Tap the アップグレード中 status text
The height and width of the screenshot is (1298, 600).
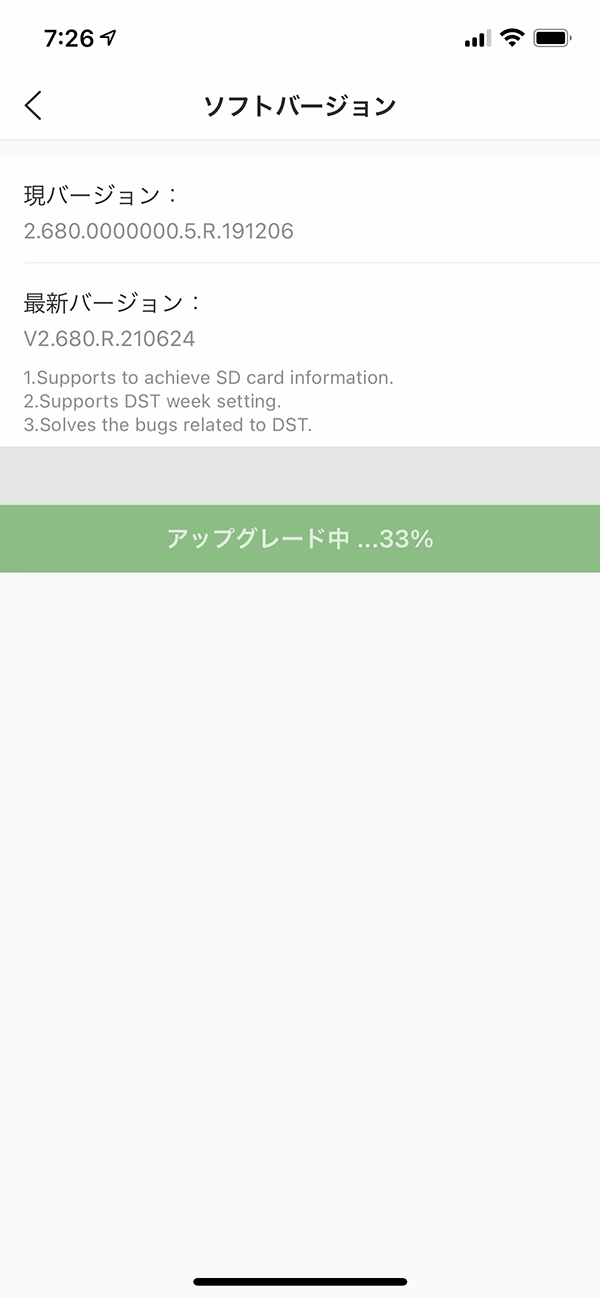click(x=258, y=539)
